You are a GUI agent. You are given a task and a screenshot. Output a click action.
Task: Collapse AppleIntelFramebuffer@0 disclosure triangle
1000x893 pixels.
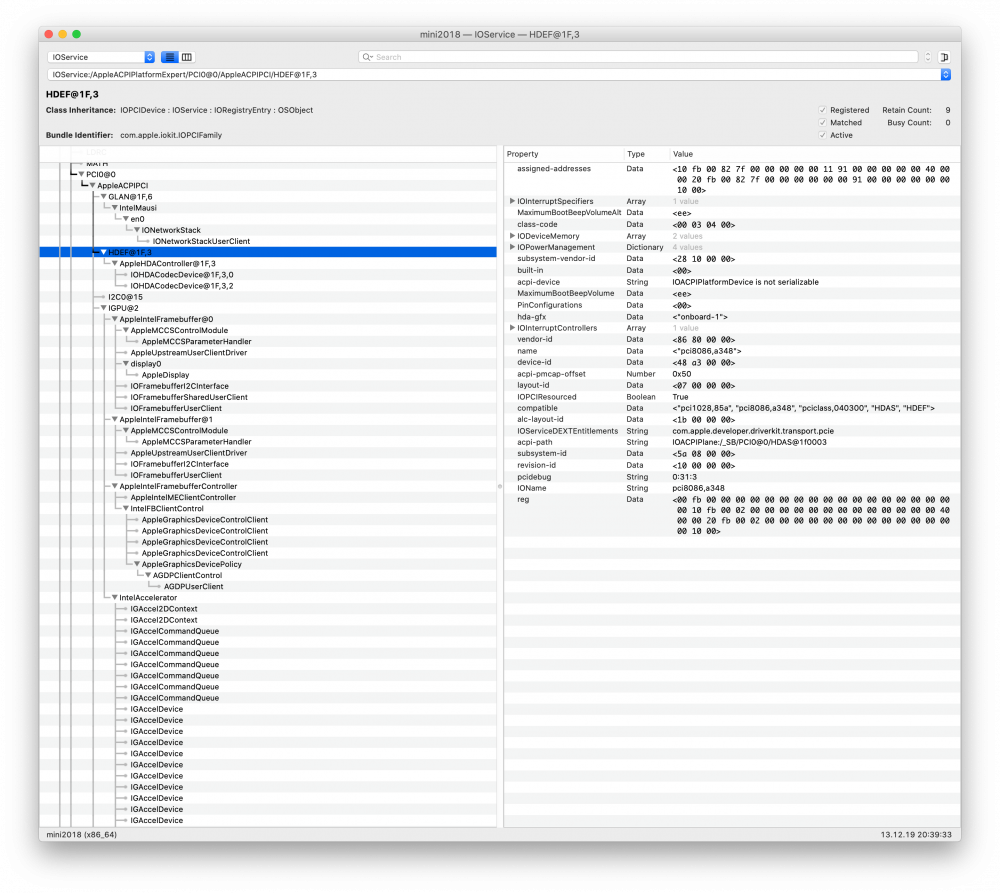(x=115, y=319)
